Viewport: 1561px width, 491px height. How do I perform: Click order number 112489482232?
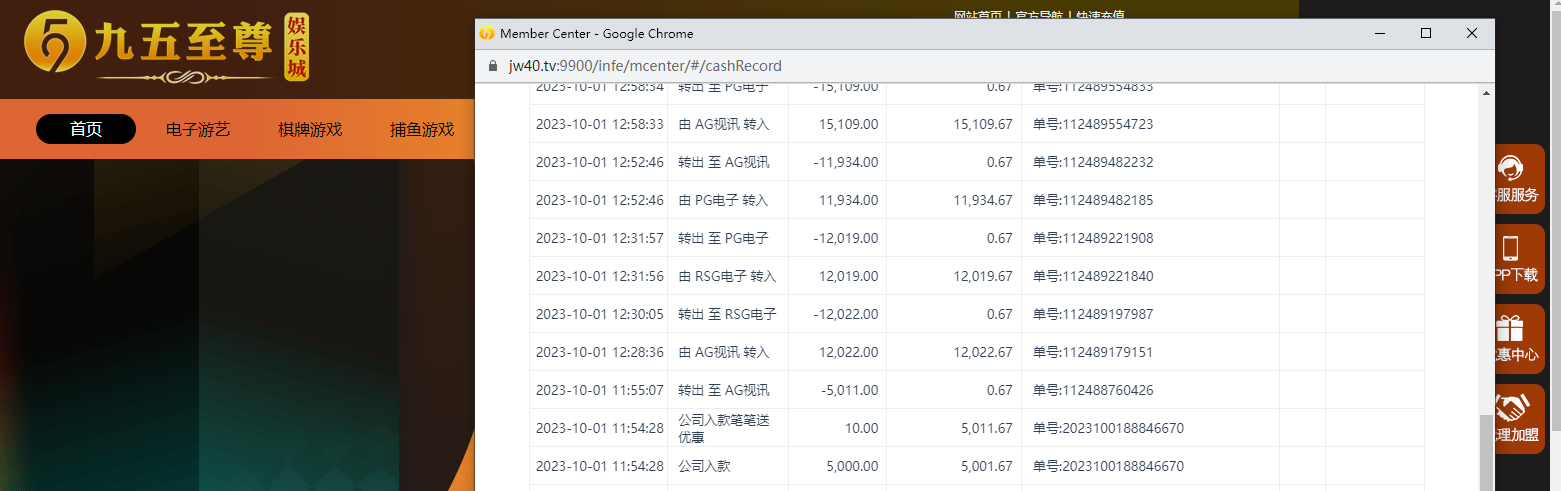pos(1093,162)
